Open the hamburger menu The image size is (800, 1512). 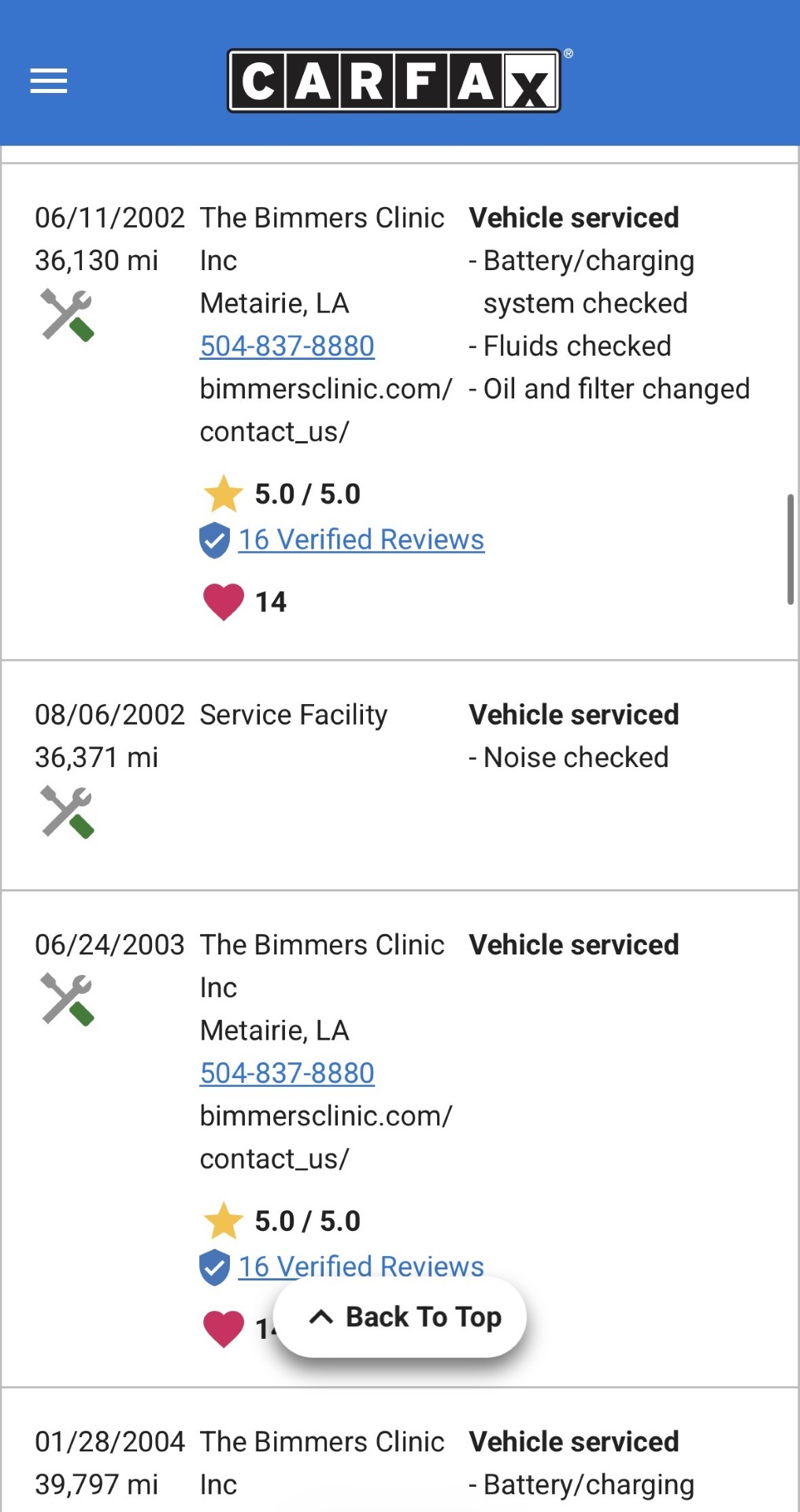[x=49, y=80]
